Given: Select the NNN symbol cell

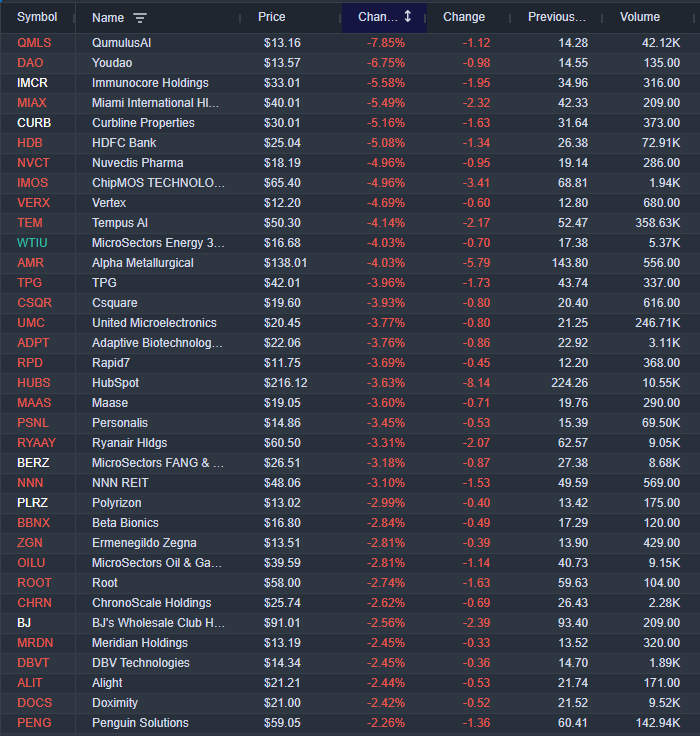Looking at the screenshot, I should (30, 483).
